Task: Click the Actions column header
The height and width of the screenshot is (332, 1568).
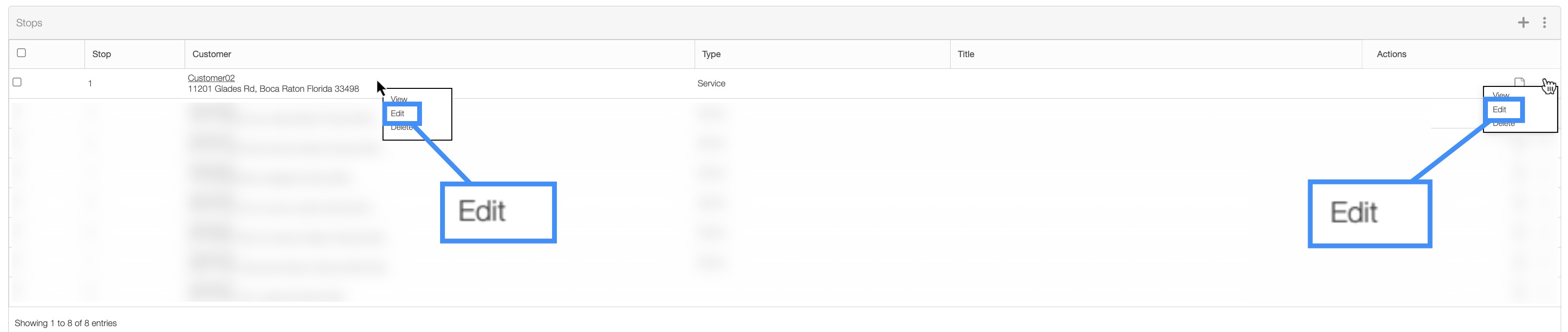Action: (x=1391, y=54)
